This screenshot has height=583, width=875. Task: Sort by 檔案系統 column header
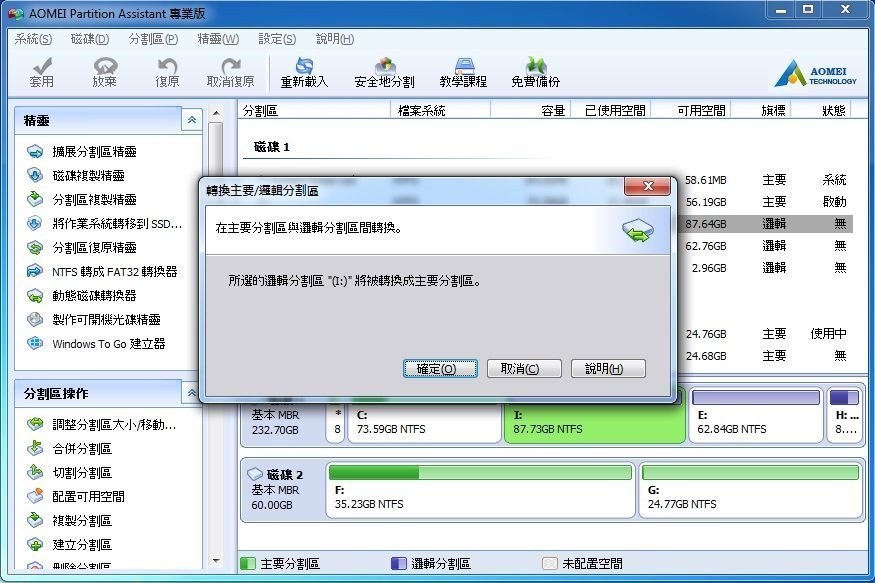pyautogui.click(x=441, y=110)
